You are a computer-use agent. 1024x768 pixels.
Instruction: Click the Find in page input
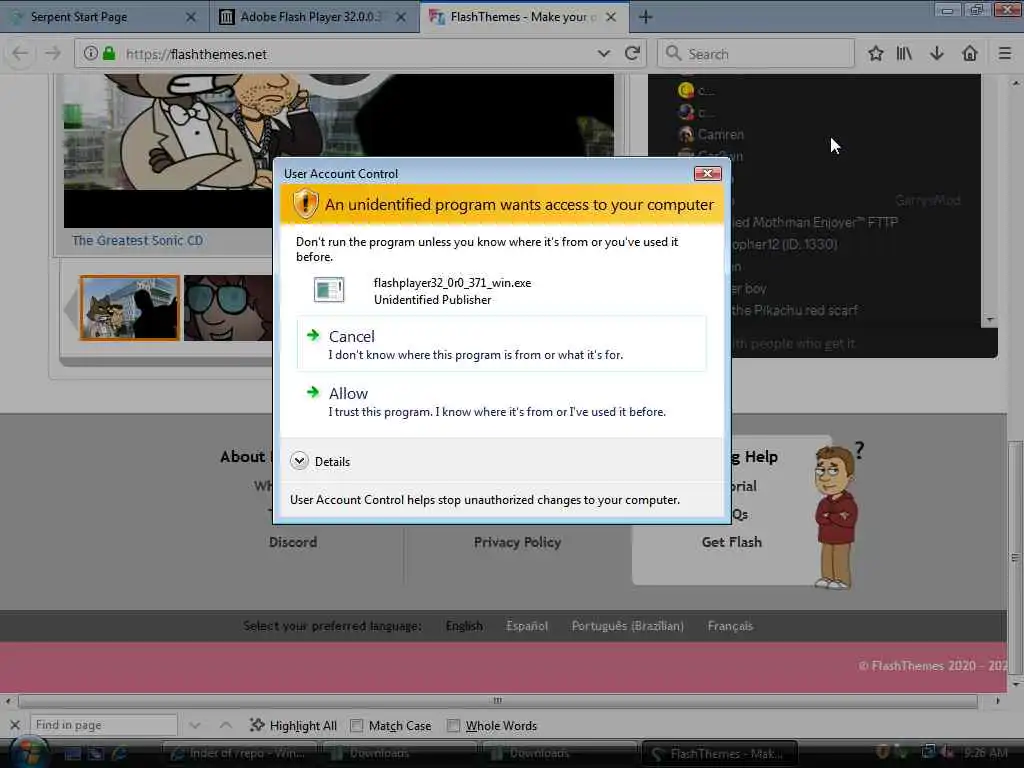[x=104, y=725]
